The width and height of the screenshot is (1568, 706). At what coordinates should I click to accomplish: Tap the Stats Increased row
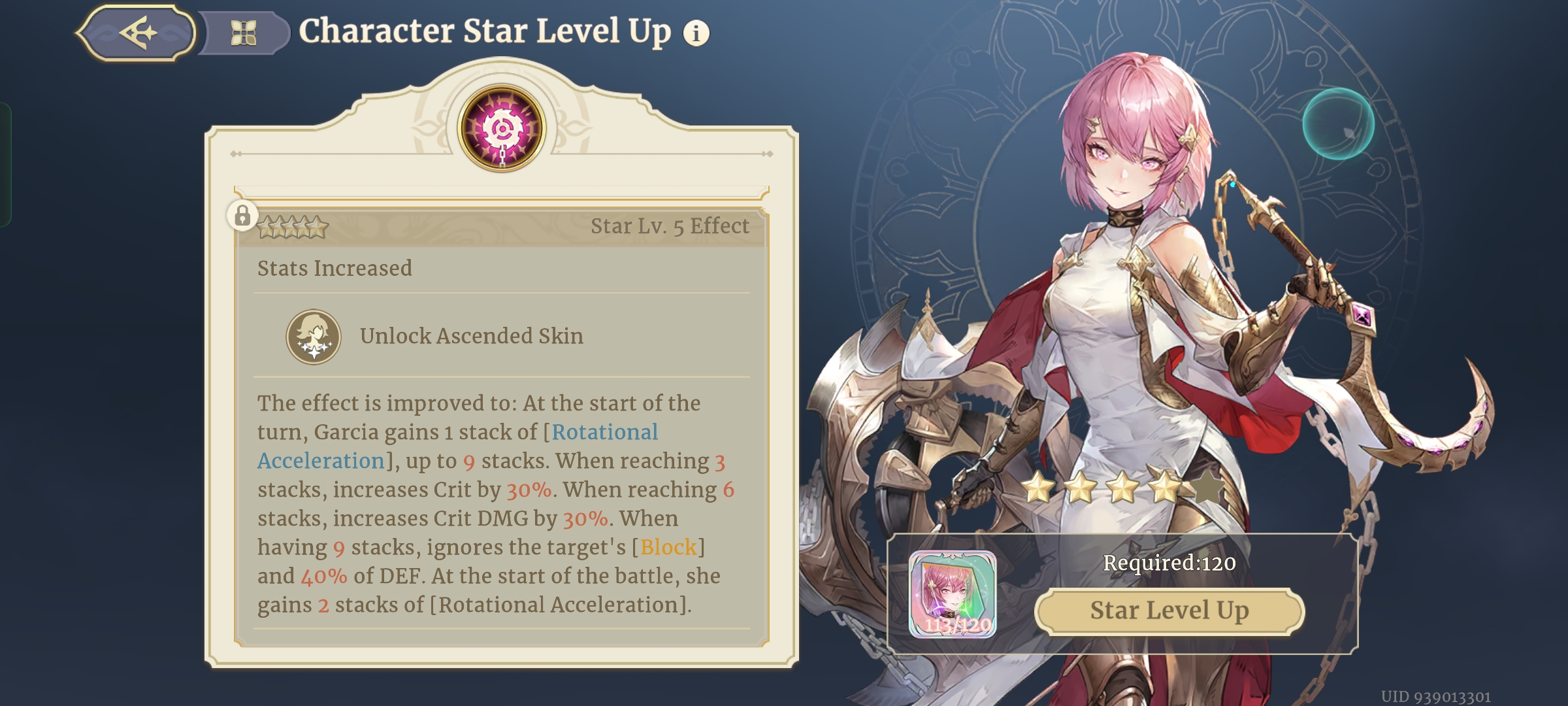click(x=502, y=269)
